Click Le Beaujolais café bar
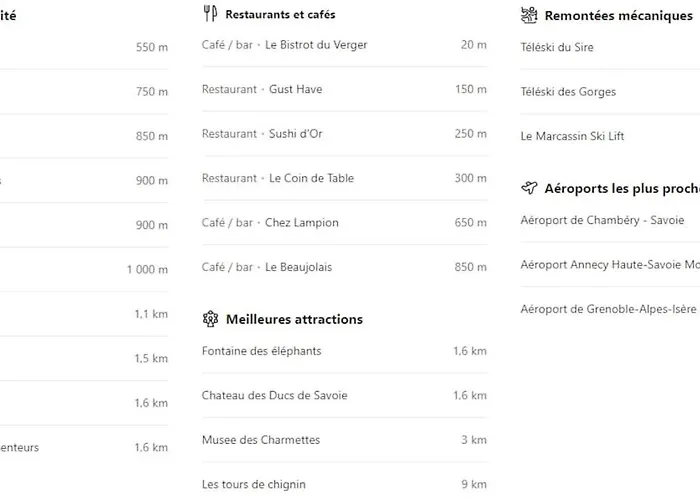The height and width of the screenshot is (500, 700). pos(344,267)
